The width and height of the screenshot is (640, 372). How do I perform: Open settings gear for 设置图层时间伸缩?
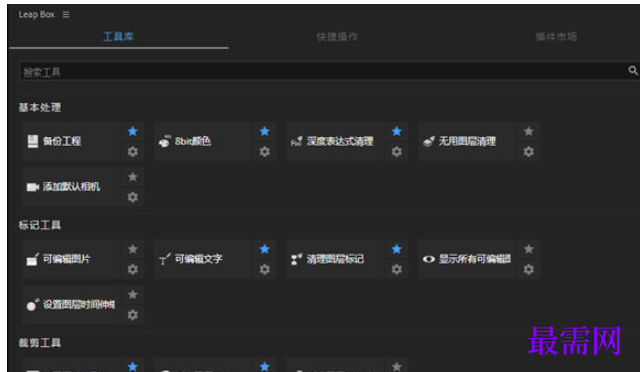133,315
